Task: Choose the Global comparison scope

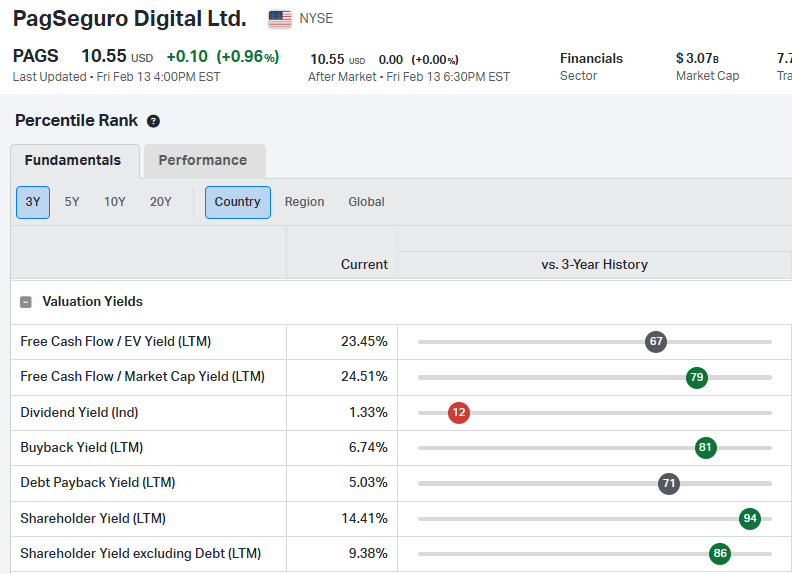Action: [366, 202]
